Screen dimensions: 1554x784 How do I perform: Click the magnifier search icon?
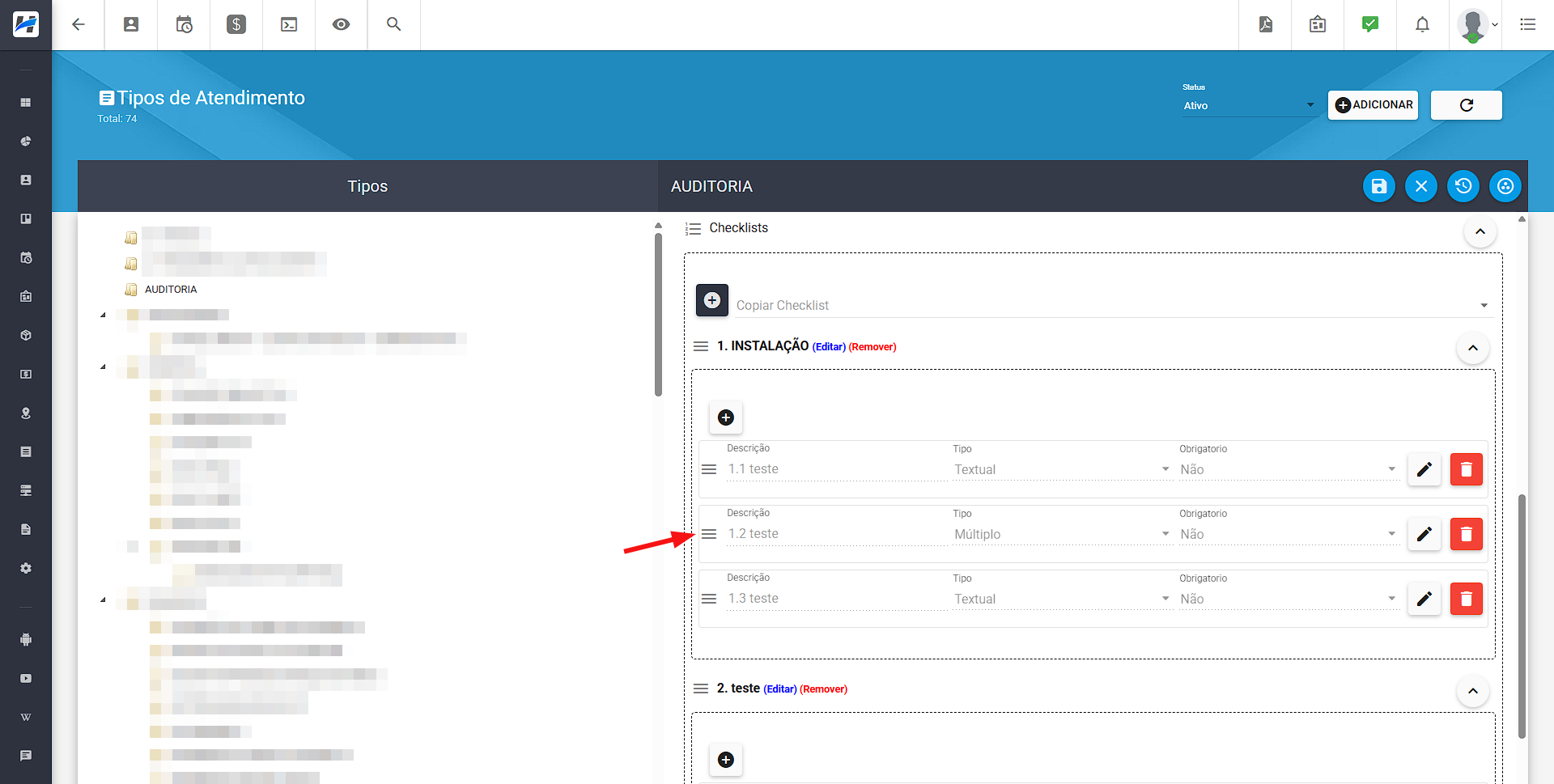[x=394, y=24]
